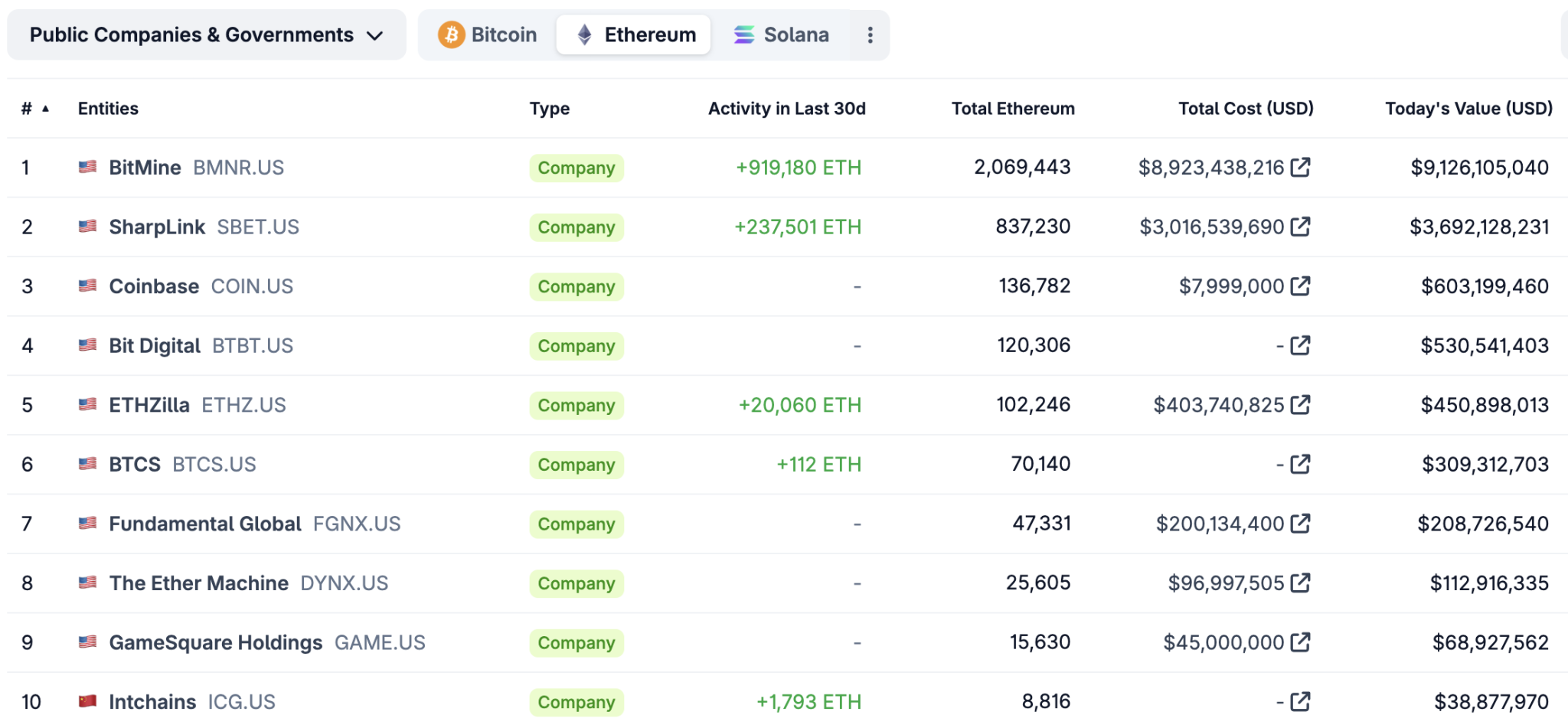Viewport: 1568px width, 728px height.
Task: Open the three-dot overflow menu for coins
Action: click(870, 34)
